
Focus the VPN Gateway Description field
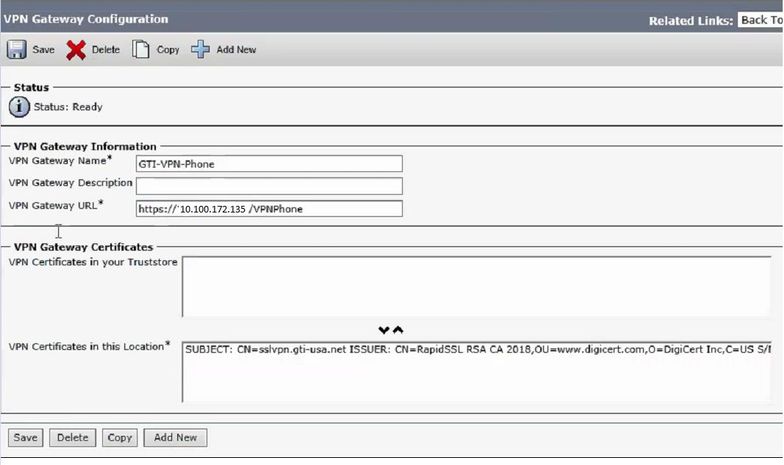[269, 186]
